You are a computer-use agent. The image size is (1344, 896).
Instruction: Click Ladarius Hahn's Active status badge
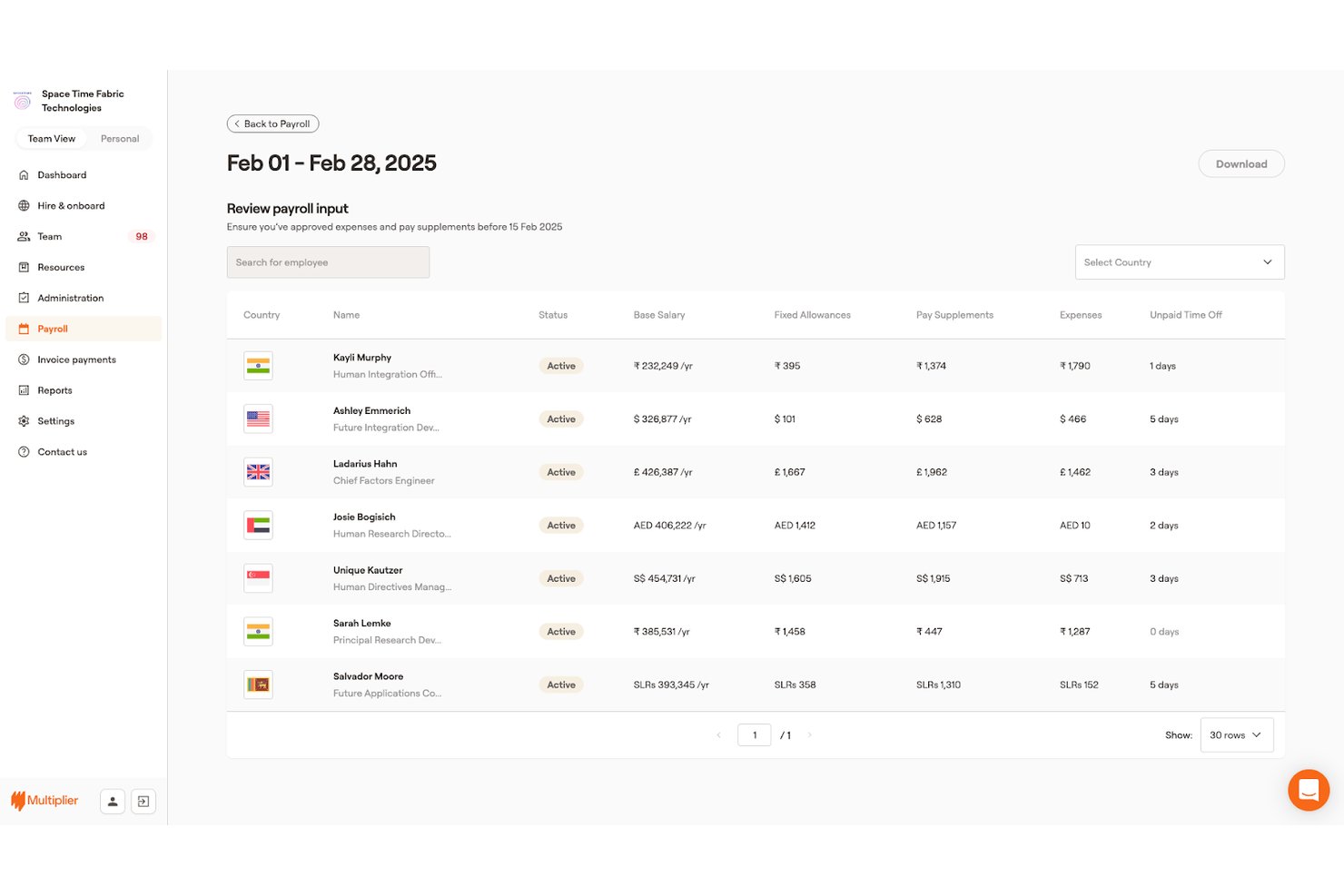561,472
